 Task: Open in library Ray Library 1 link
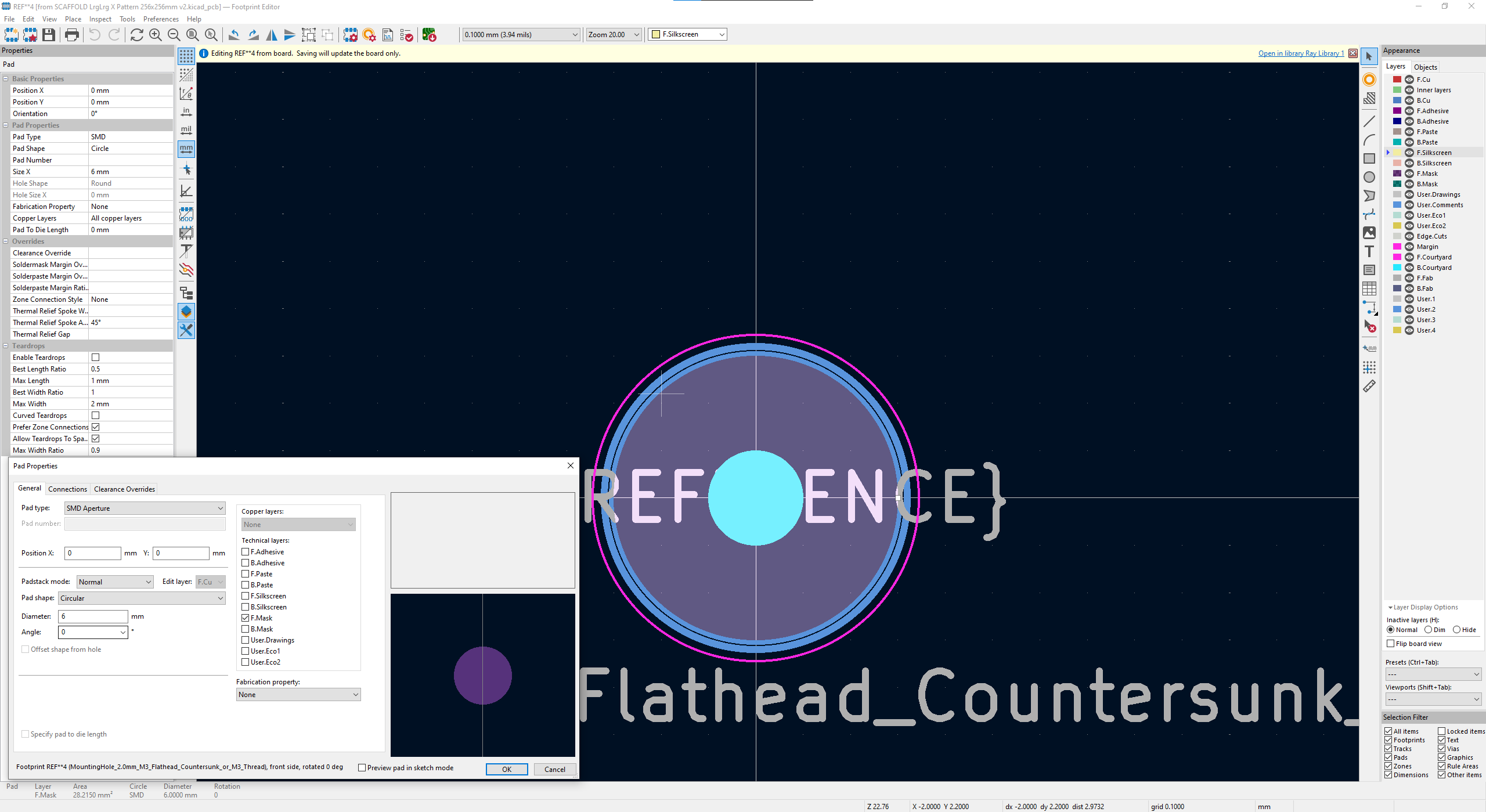coord(1301,53)
